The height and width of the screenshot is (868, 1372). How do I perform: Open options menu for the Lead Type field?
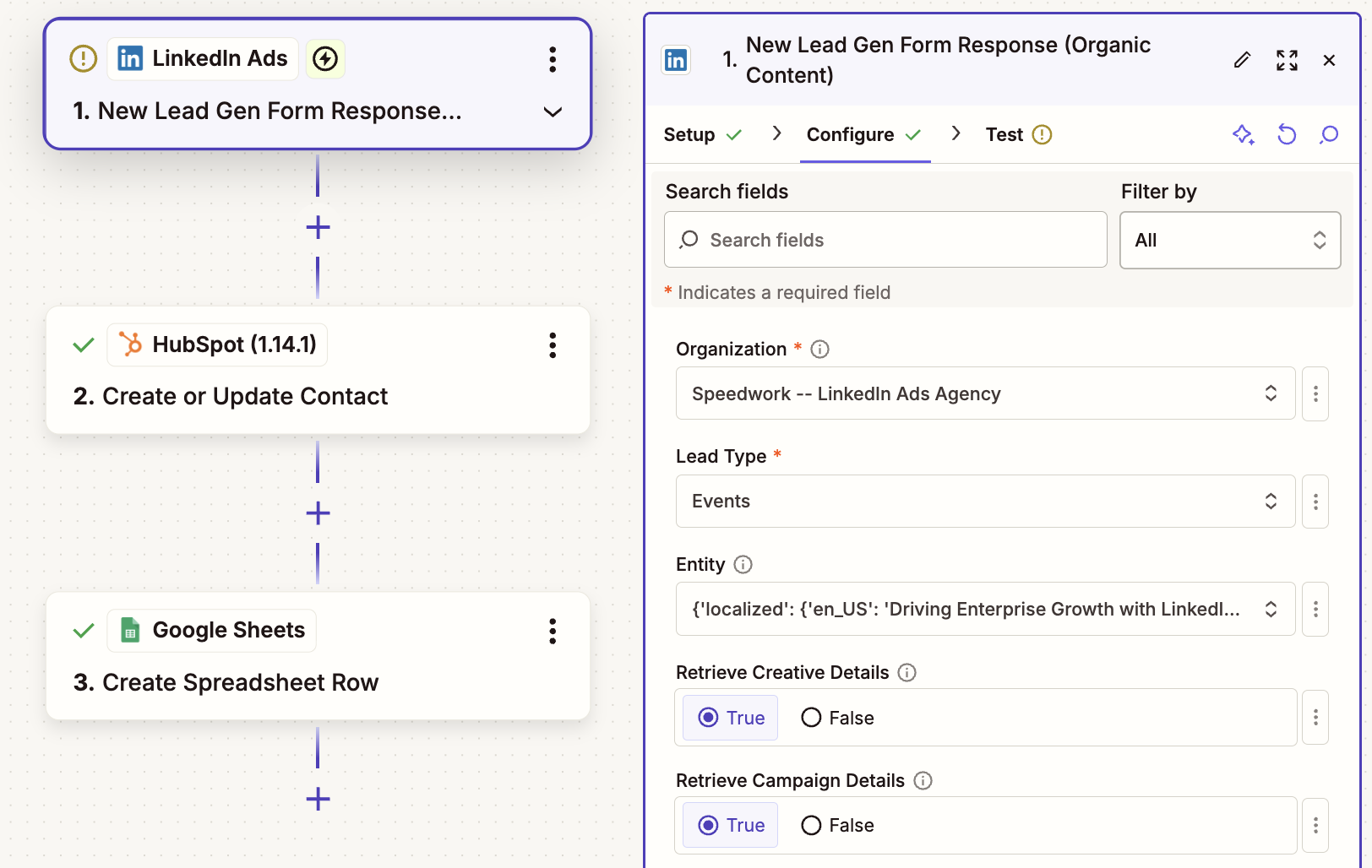(x=1315, y=502)
